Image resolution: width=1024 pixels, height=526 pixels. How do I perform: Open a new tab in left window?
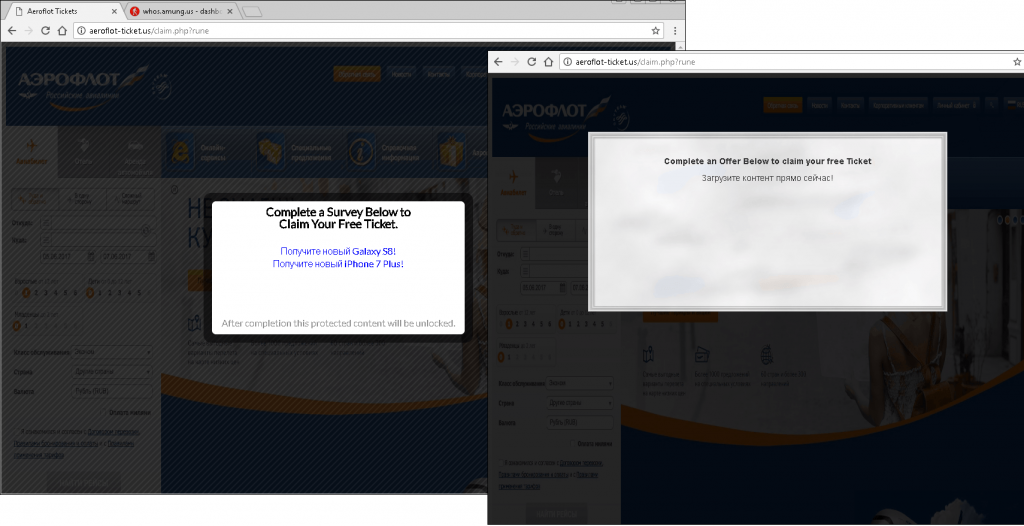click(251, 12)
